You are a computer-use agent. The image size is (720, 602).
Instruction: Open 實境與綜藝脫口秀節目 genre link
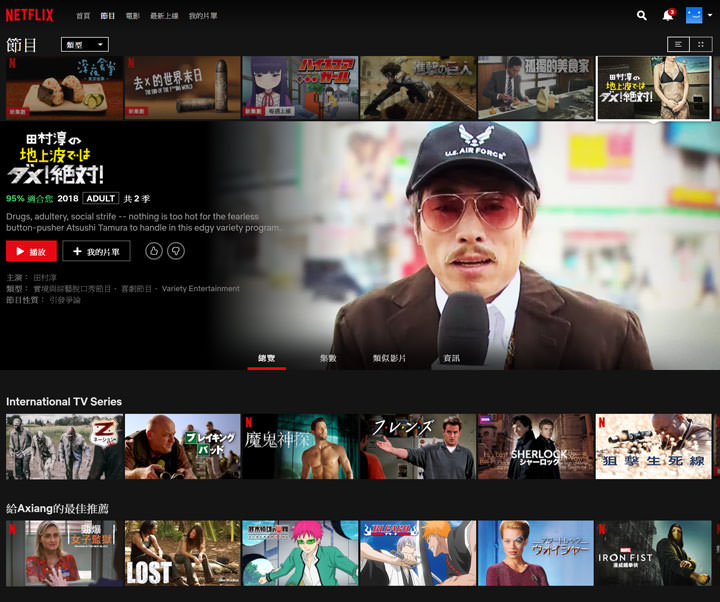coord(72,289)
